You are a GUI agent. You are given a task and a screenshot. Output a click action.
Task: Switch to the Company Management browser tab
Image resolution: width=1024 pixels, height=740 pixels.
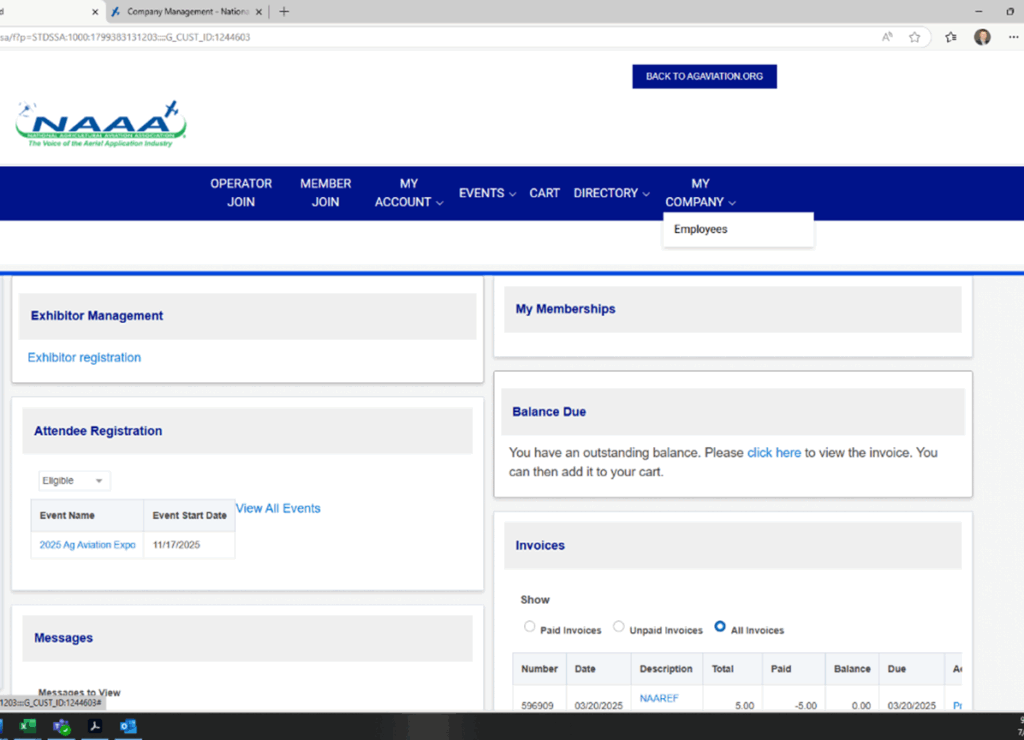pos(186,12)
